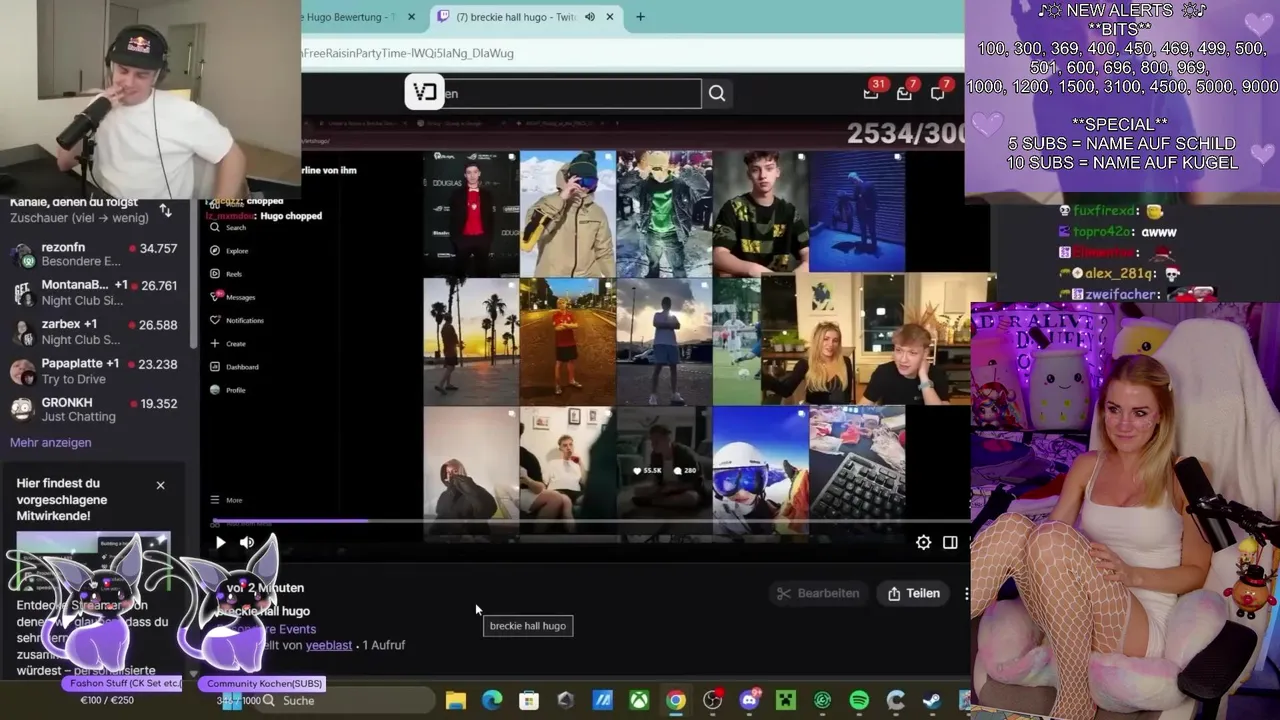Expand the More menu in the Instagram sidebar
1280x720 pixels.
click(226, 500)
